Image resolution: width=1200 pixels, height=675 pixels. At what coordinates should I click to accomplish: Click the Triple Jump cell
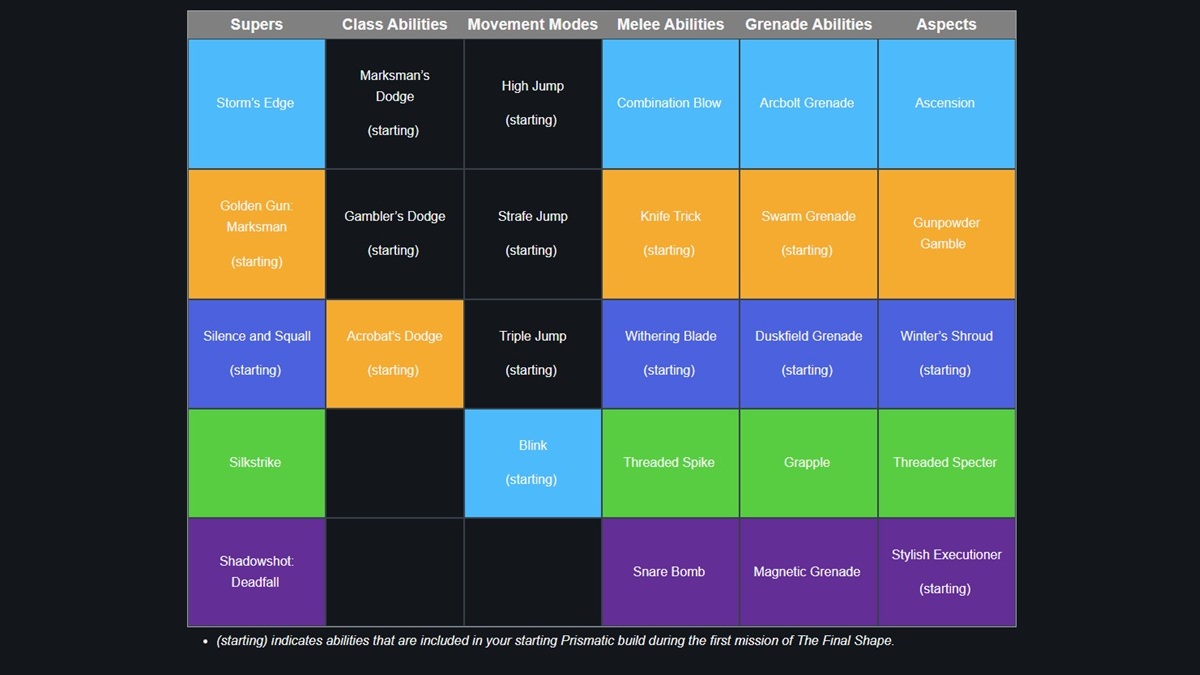(x=532, y=353)
